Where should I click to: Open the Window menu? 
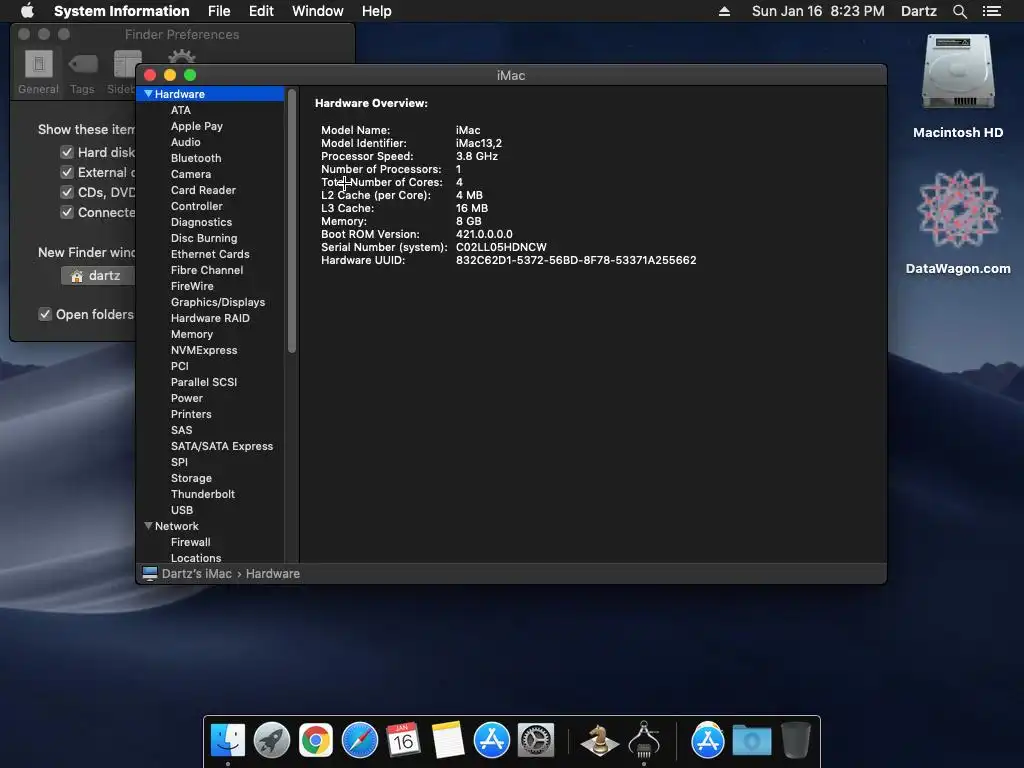317,11
